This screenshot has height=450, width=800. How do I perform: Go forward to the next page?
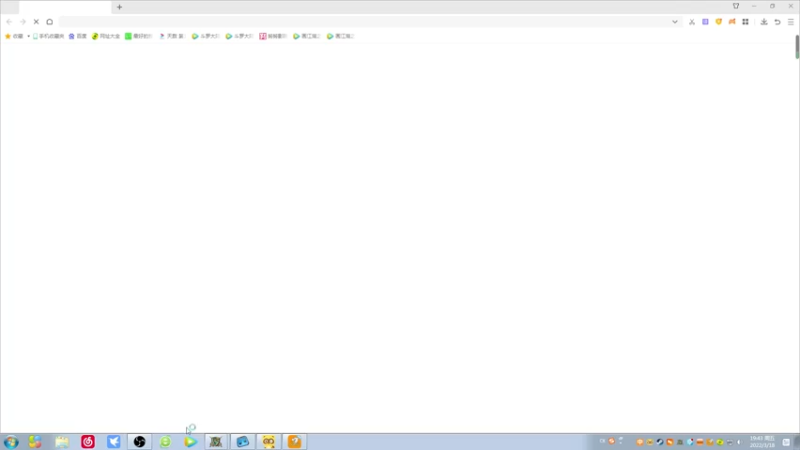click(22, 22)
